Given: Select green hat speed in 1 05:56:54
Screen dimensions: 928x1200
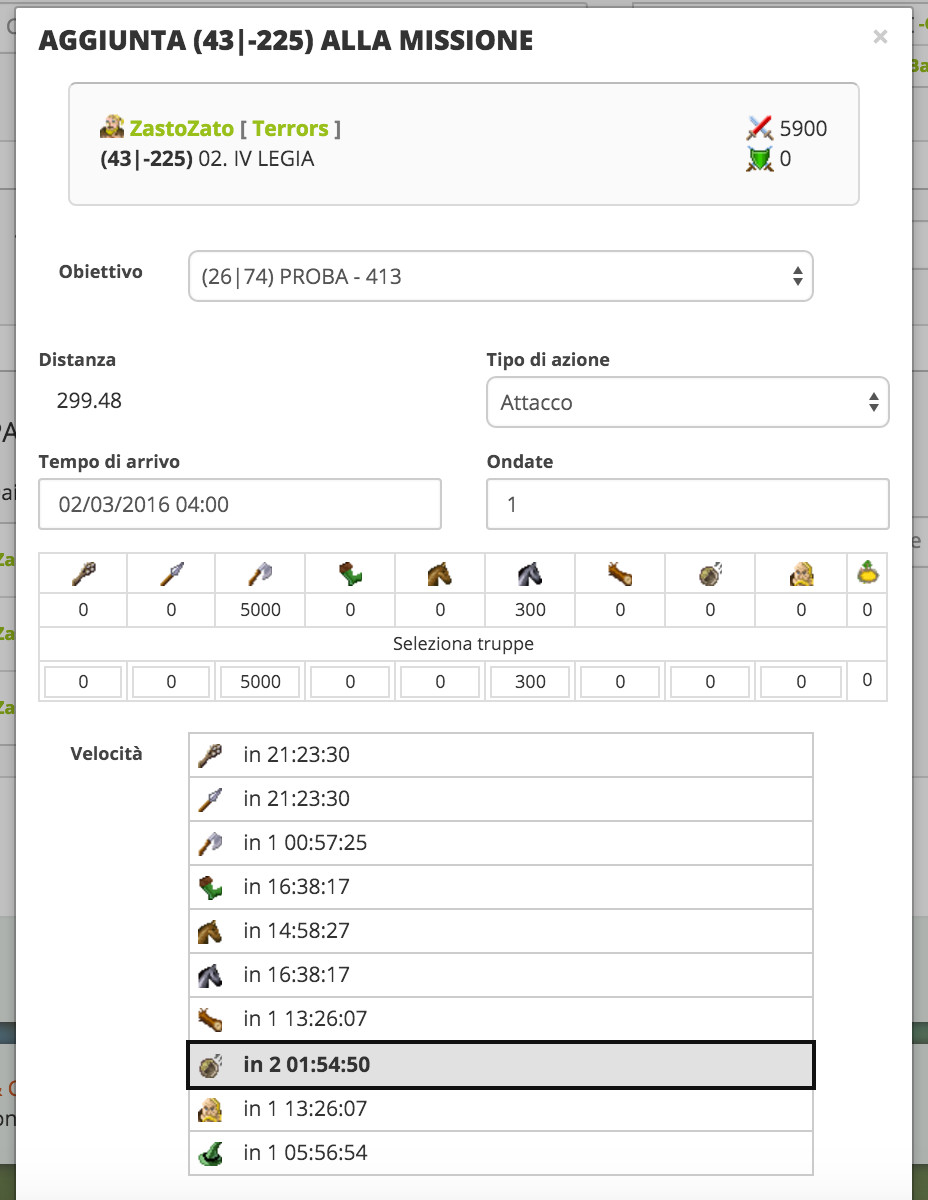Looking at the screenshot, I should (500, 1153).
